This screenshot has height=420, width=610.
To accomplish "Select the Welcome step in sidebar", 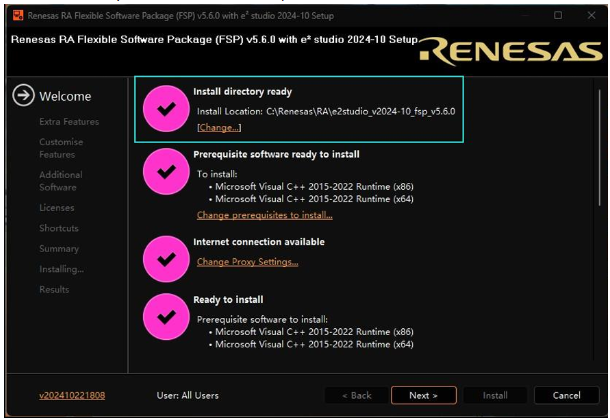I will point(65,96).
